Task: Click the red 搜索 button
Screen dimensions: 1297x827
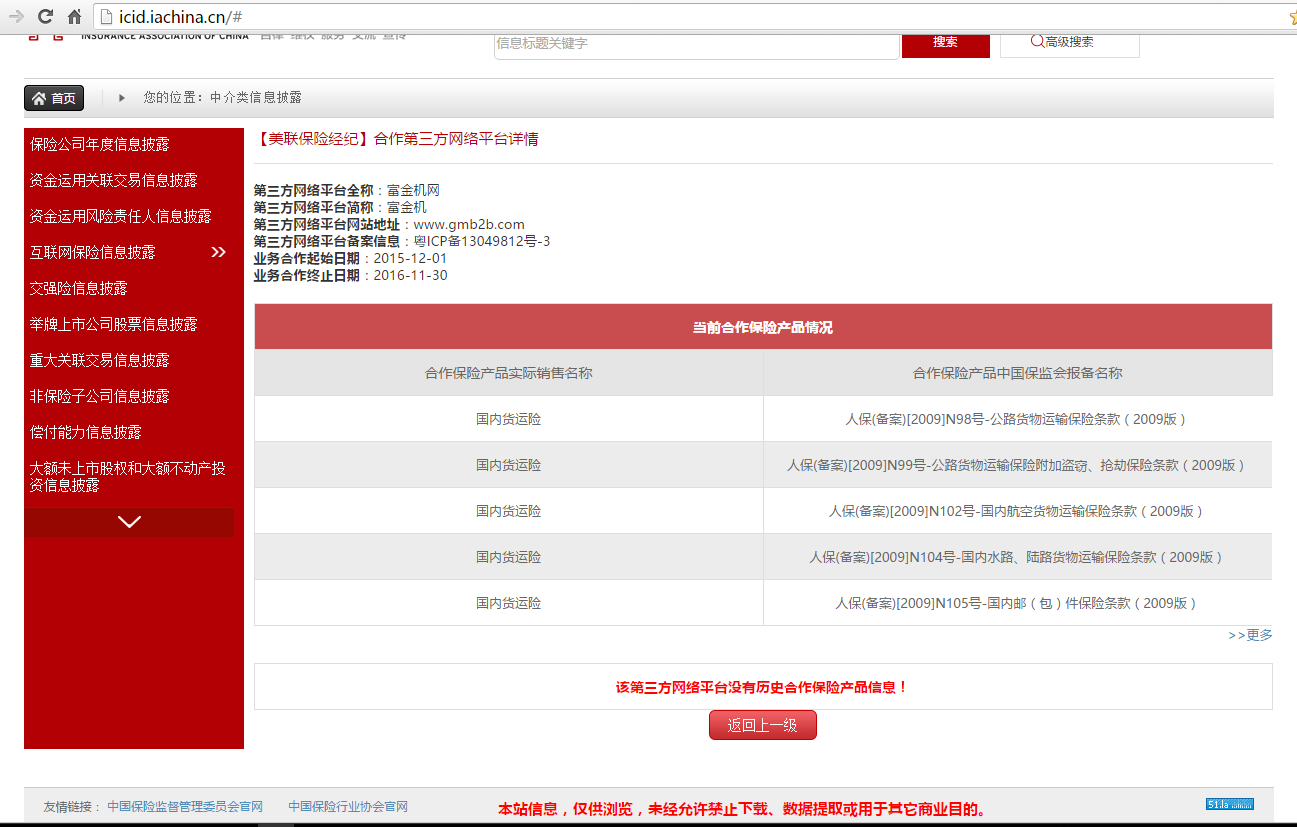Action: pyautogui.click(x=945, y=42)
